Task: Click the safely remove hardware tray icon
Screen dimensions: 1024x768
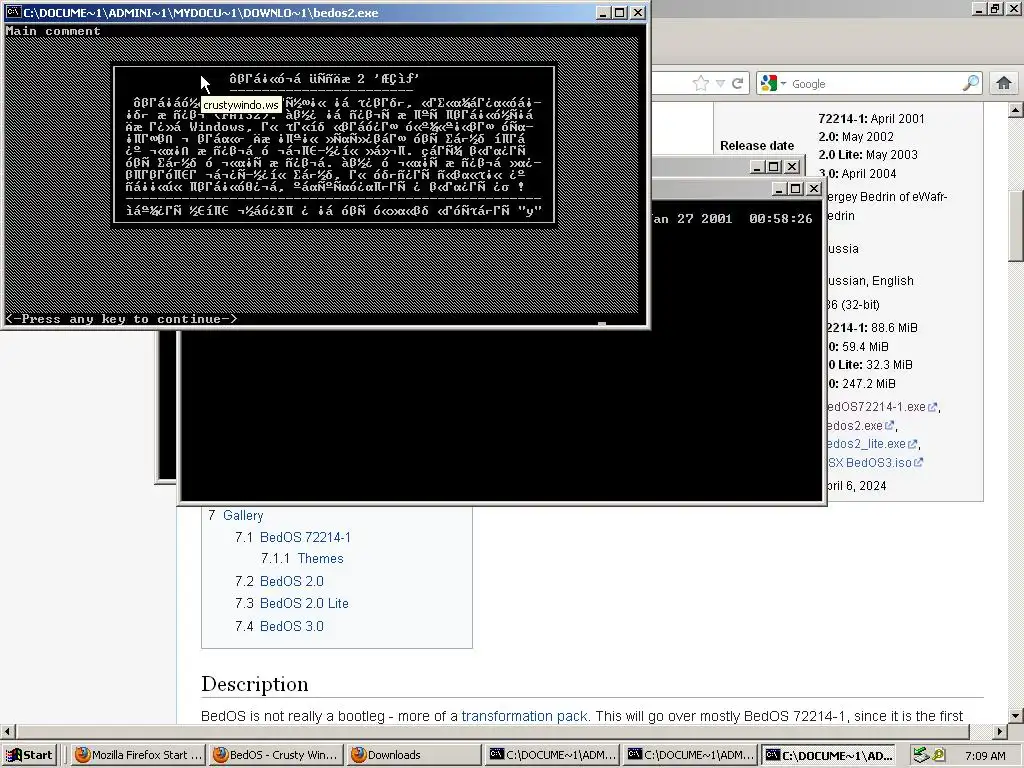Action: [x=921, y=755]
